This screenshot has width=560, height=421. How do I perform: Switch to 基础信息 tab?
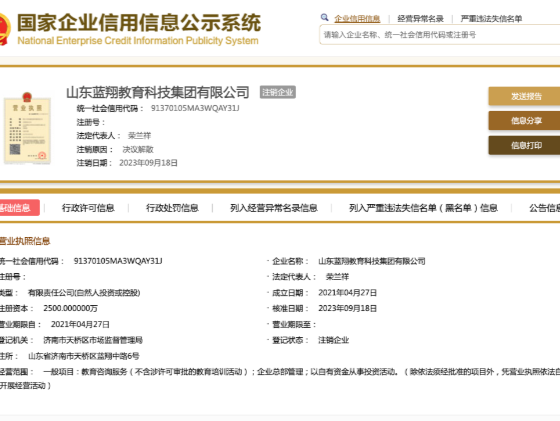click(19, 208)
